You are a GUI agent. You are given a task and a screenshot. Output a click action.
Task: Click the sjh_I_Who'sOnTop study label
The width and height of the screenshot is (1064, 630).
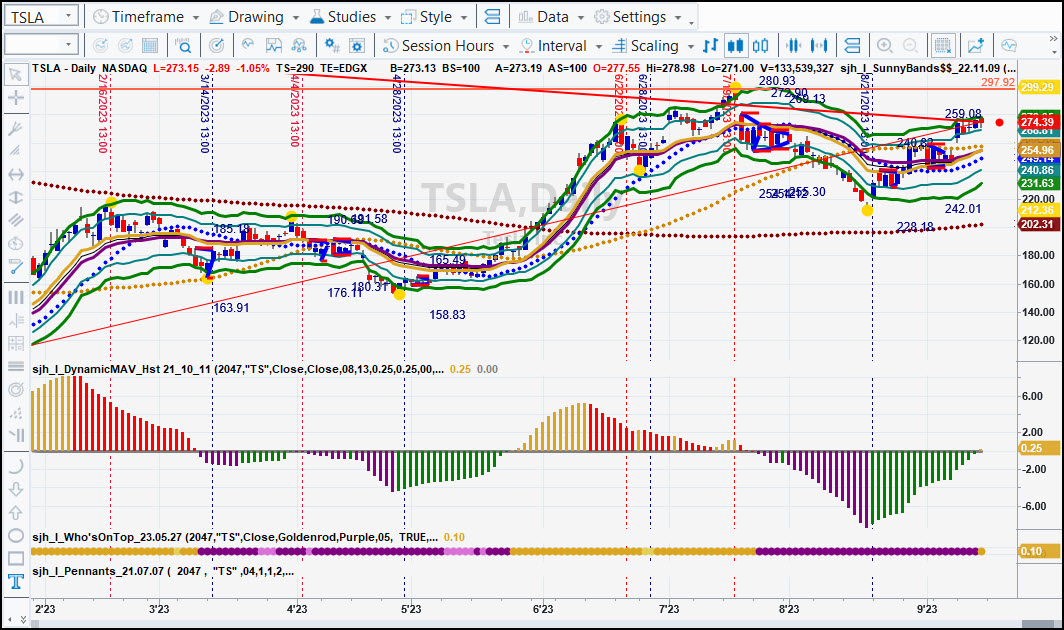point(234,537)
